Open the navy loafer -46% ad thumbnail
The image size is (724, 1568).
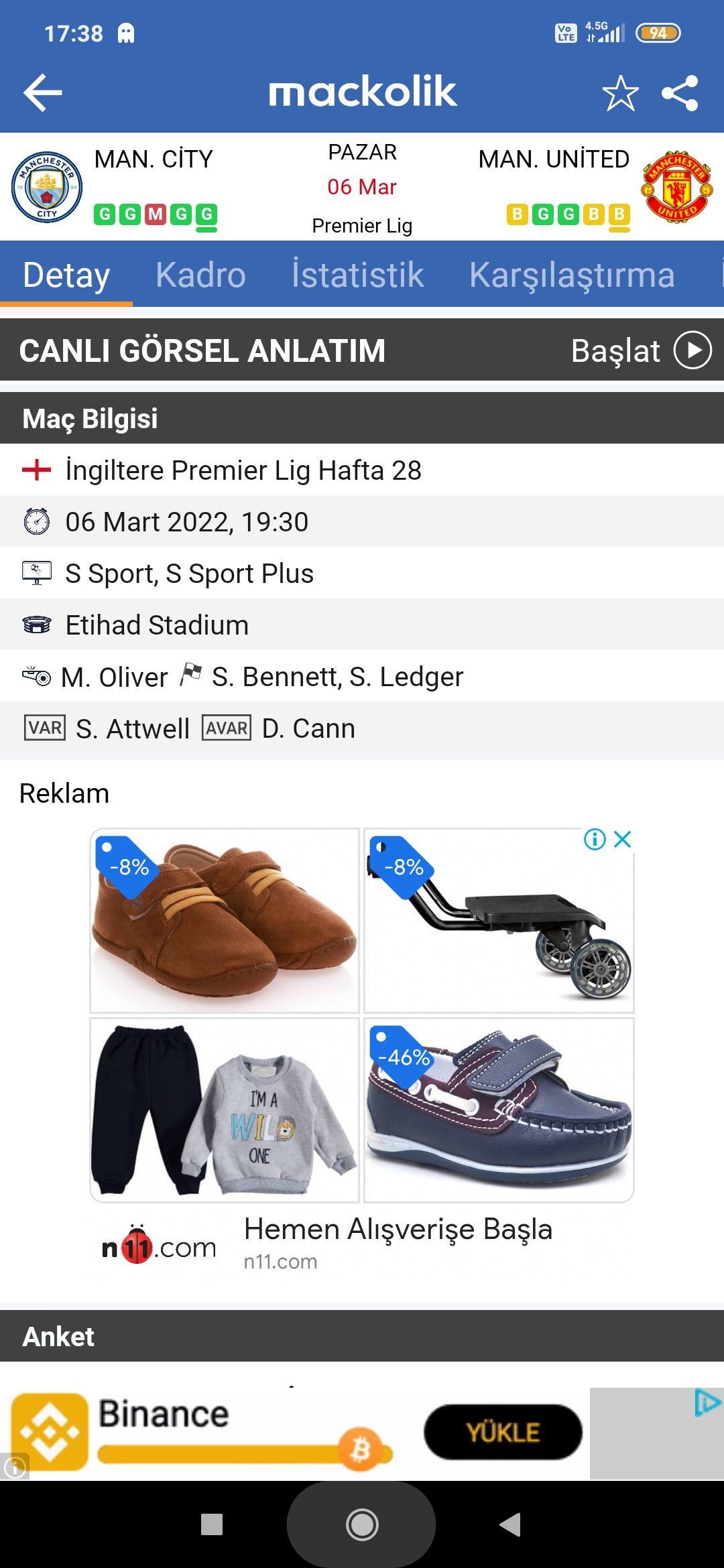tap(499, 1110)
